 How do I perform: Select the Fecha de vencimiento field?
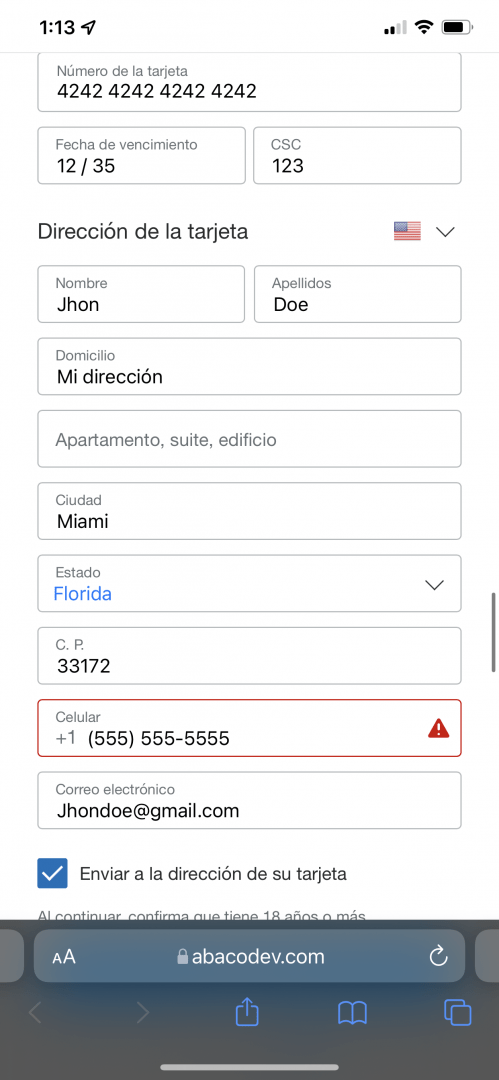141,156
